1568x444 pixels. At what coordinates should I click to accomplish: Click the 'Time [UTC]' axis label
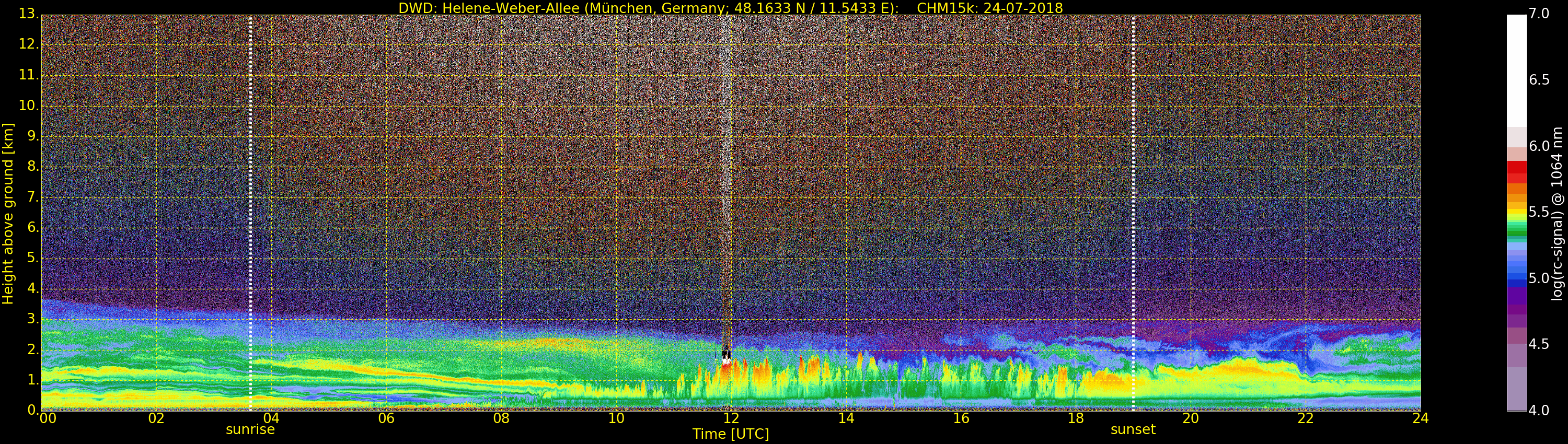731,434
